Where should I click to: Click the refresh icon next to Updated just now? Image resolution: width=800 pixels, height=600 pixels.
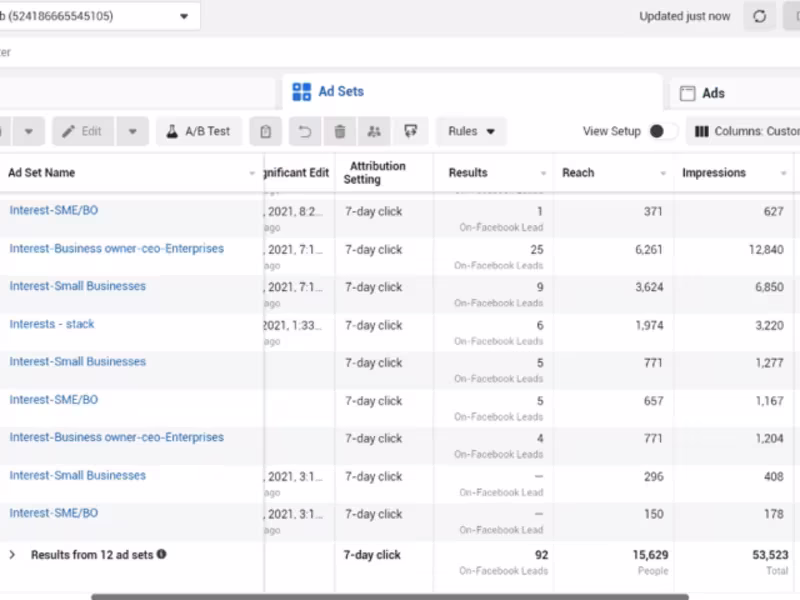tap(759, 17)
